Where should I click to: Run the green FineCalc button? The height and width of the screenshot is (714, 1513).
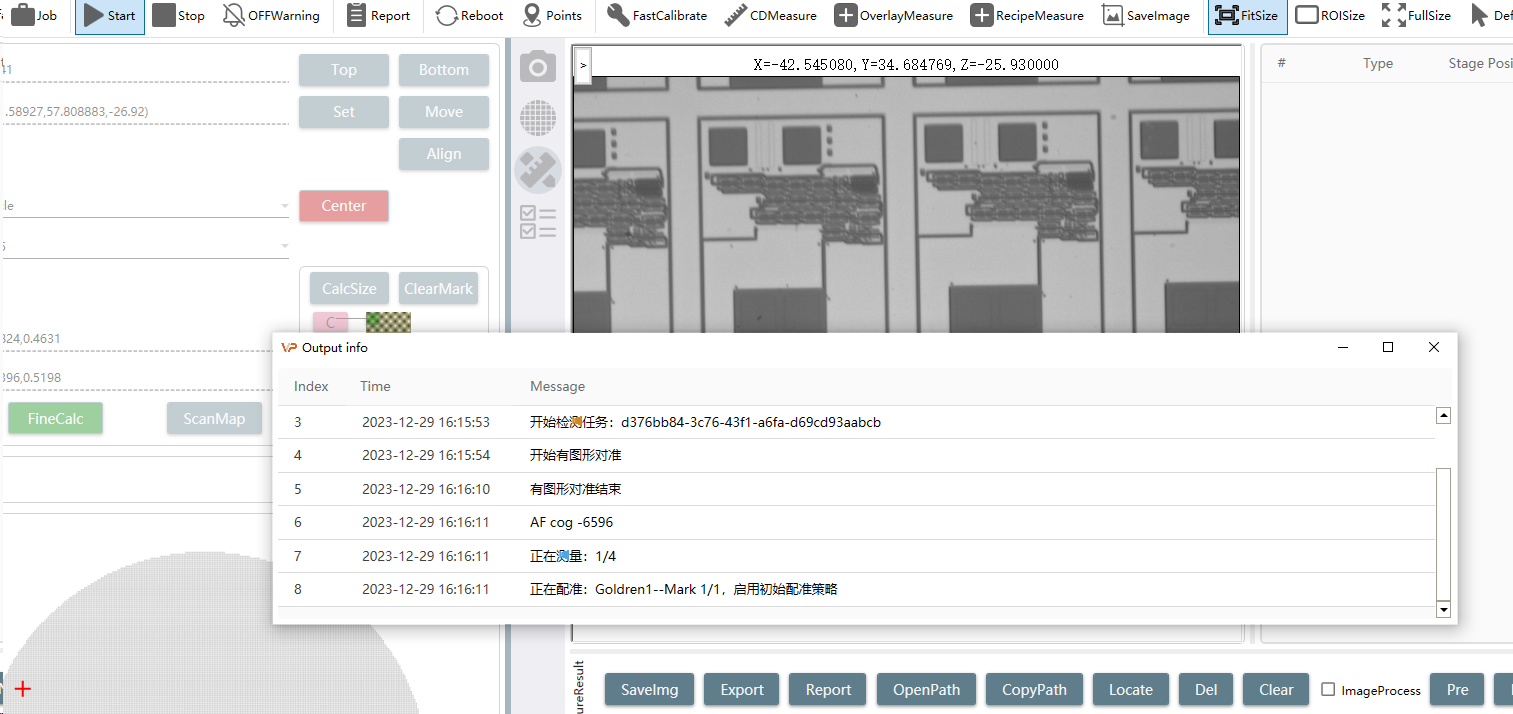click(56, 419)
